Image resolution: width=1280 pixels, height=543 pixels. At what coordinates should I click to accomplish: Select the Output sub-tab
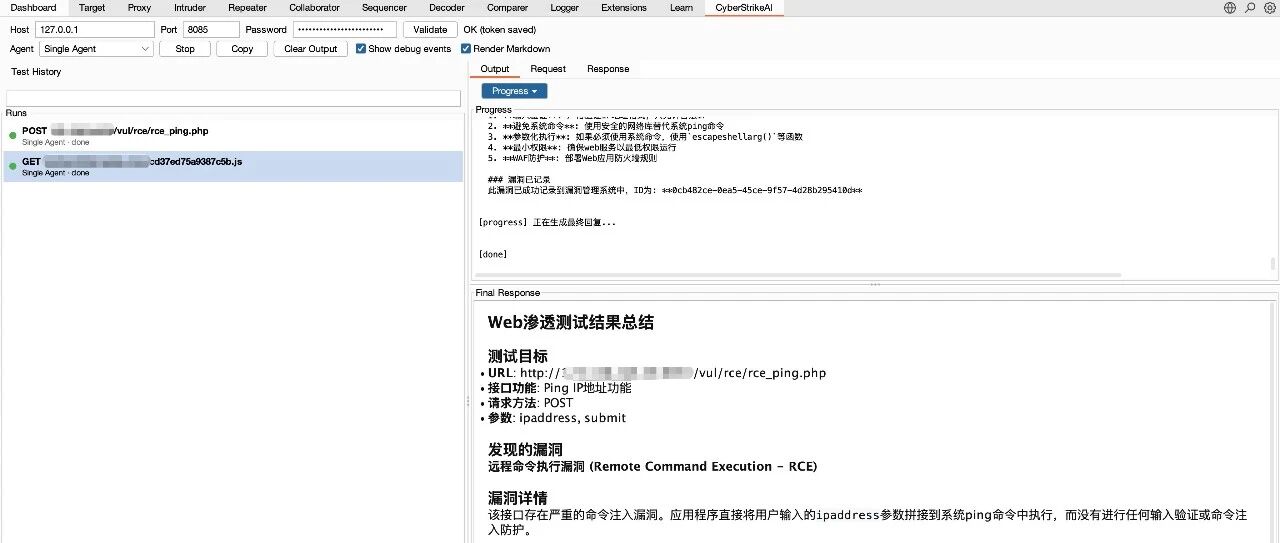pyautogui.click(x=495, y=69)
